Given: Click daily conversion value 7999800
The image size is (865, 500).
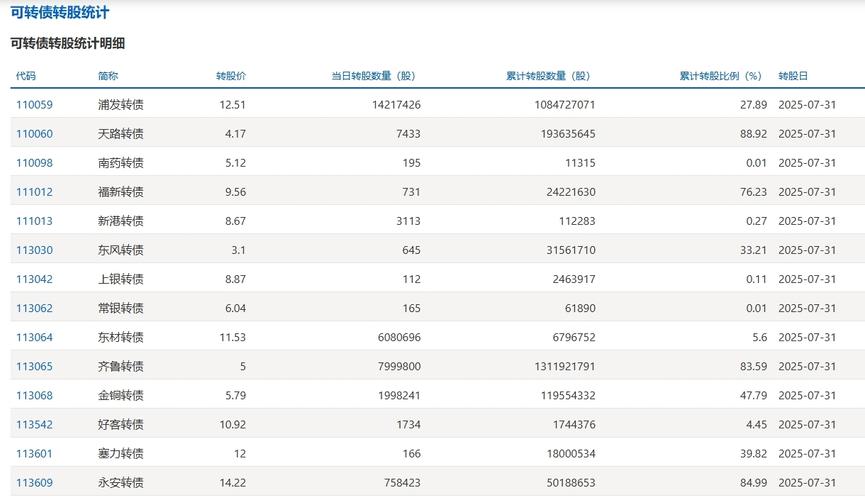Looking at the screenshot, I should click(x=399, y=366).
